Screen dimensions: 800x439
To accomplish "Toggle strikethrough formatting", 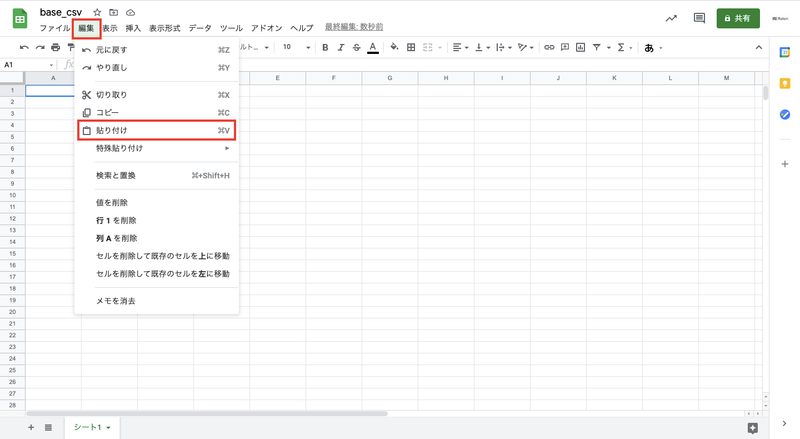I will click(357, 47).
